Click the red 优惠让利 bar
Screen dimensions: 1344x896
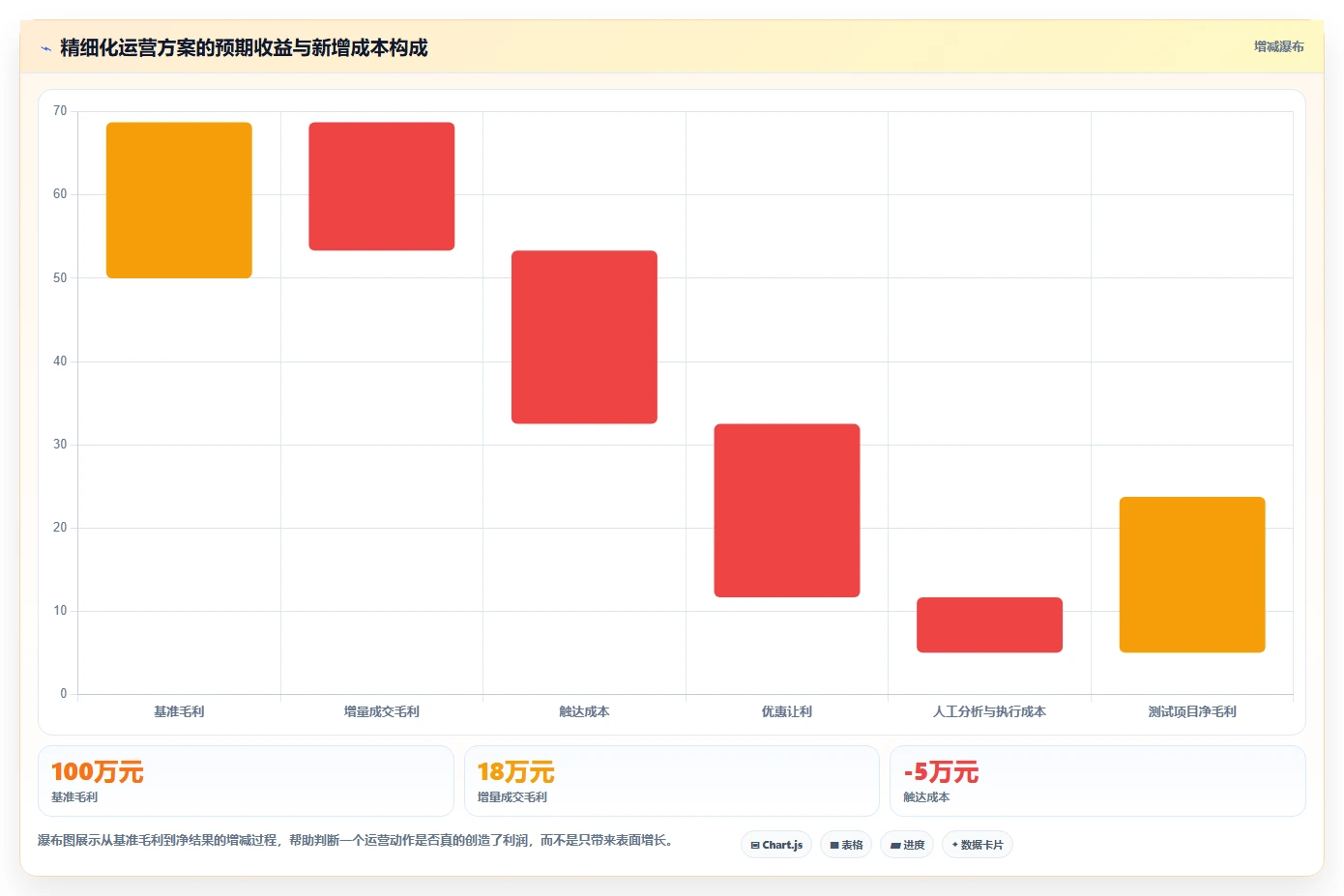point(787,510)
